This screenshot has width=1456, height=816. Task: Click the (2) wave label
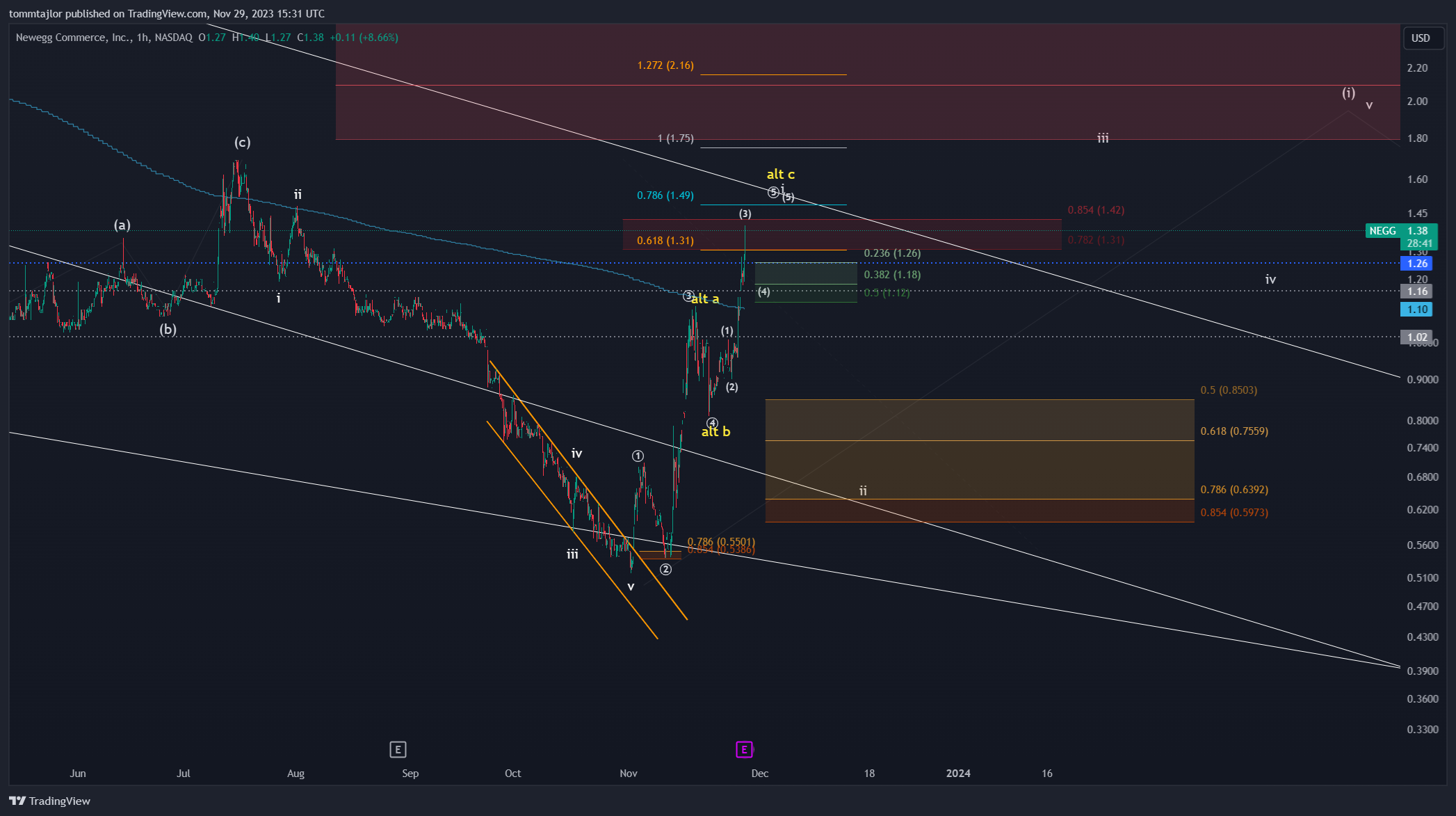731,387
